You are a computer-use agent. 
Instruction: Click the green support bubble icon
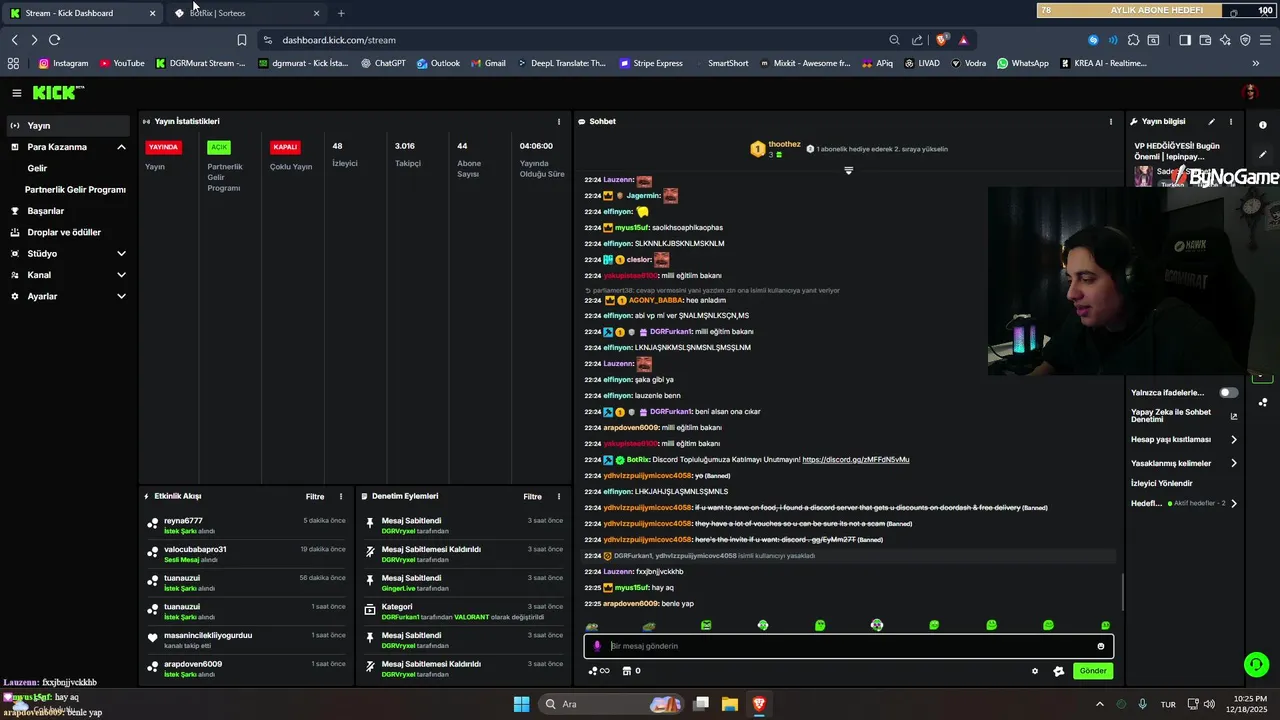(1256, 664)
